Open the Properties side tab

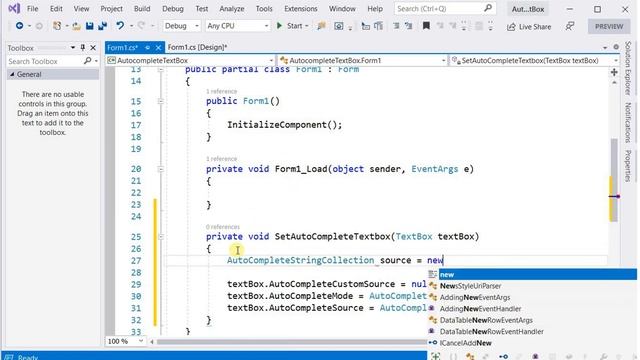pyautogui.click(x=628, y=166)
